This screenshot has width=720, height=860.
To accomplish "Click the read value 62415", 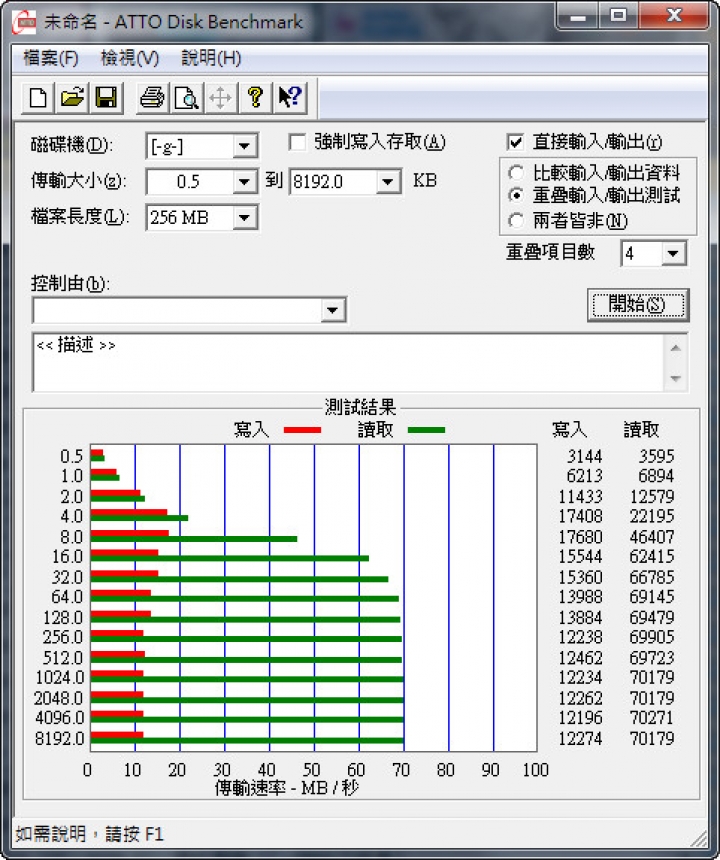I will click(652, 557).
